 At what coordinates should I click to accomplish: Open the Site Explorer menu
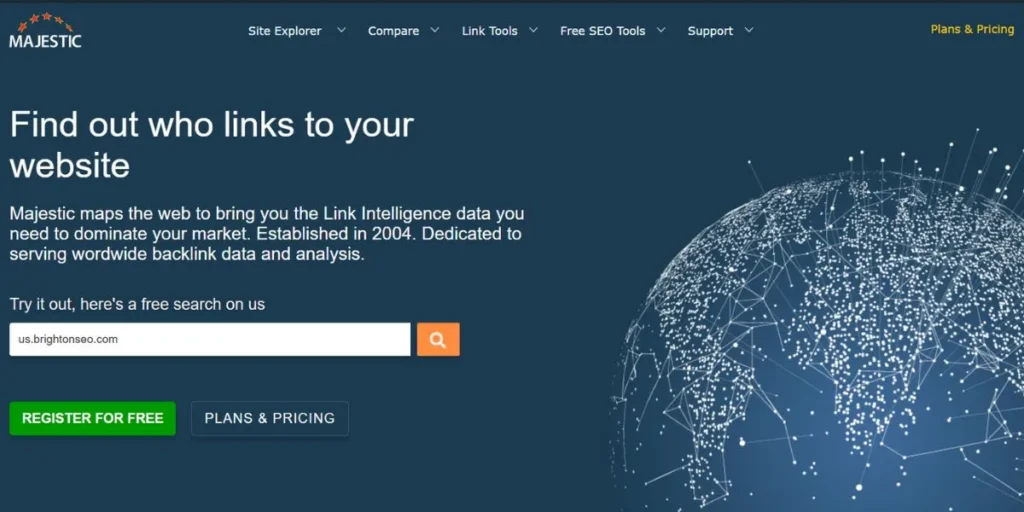click(285, 31)
